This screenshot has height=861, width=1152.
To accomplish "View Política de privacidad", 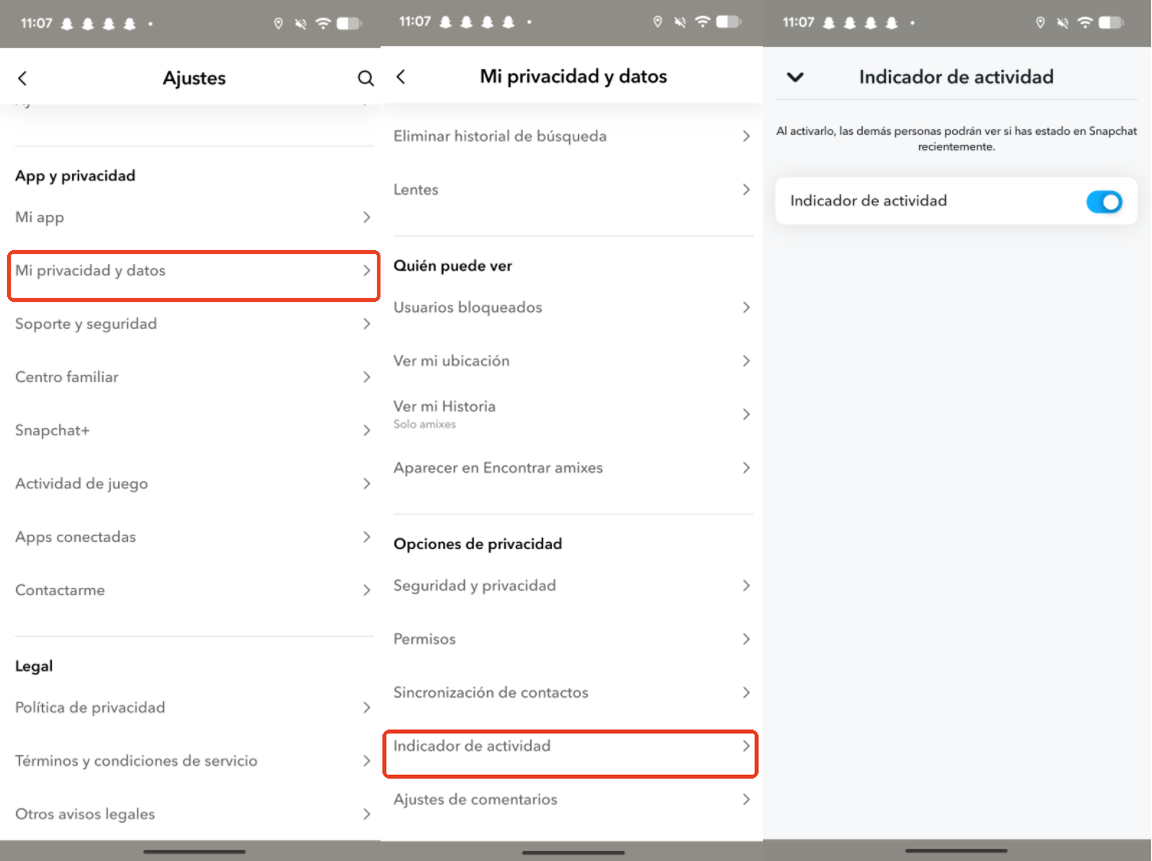I will (193, 707).
